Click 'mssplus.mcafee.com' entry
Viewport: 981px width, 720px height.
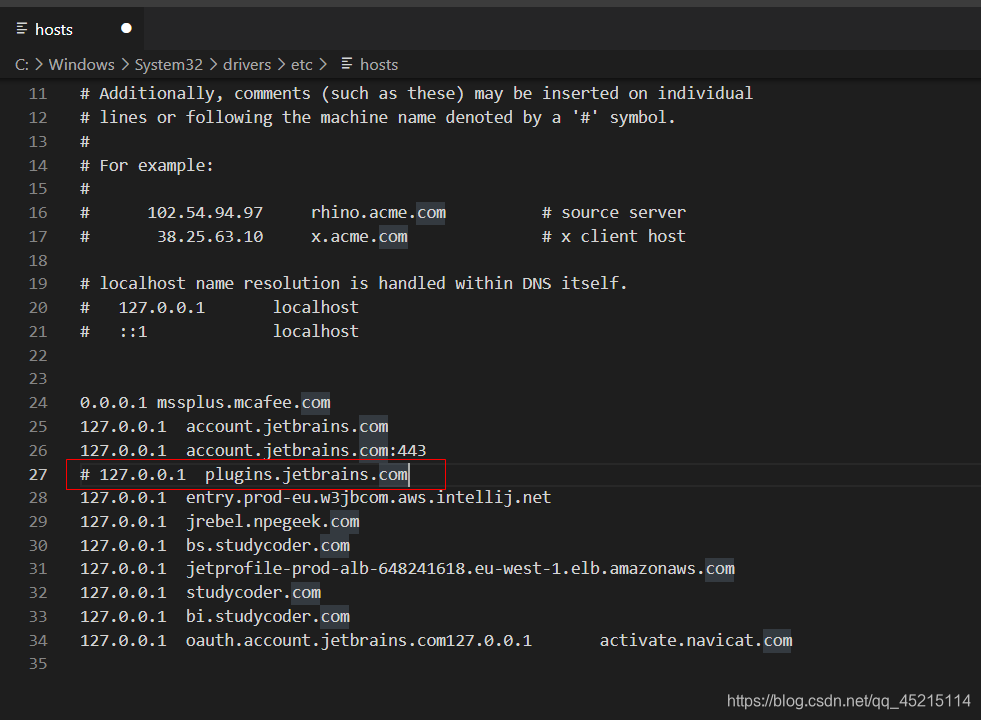[243, 402]
